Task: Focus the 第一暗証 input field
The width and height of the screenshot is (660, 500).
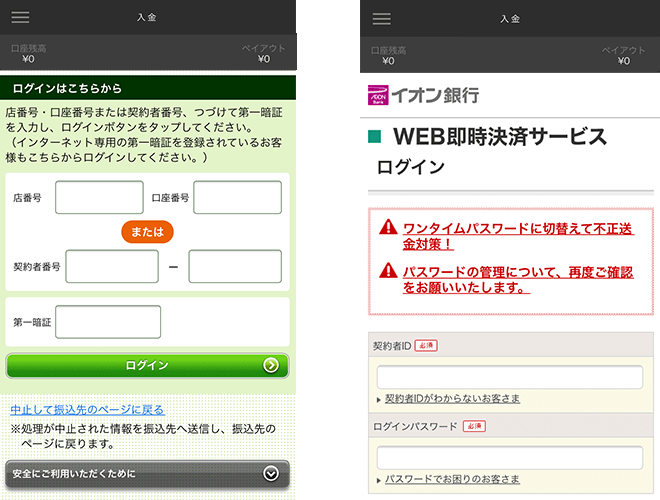Action: [x=108, y=322]
